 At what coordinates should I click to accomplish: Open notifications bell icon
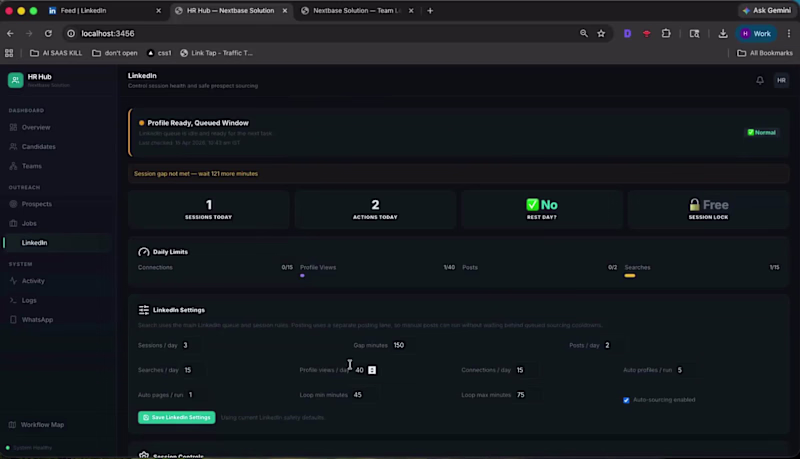[760, 80]
